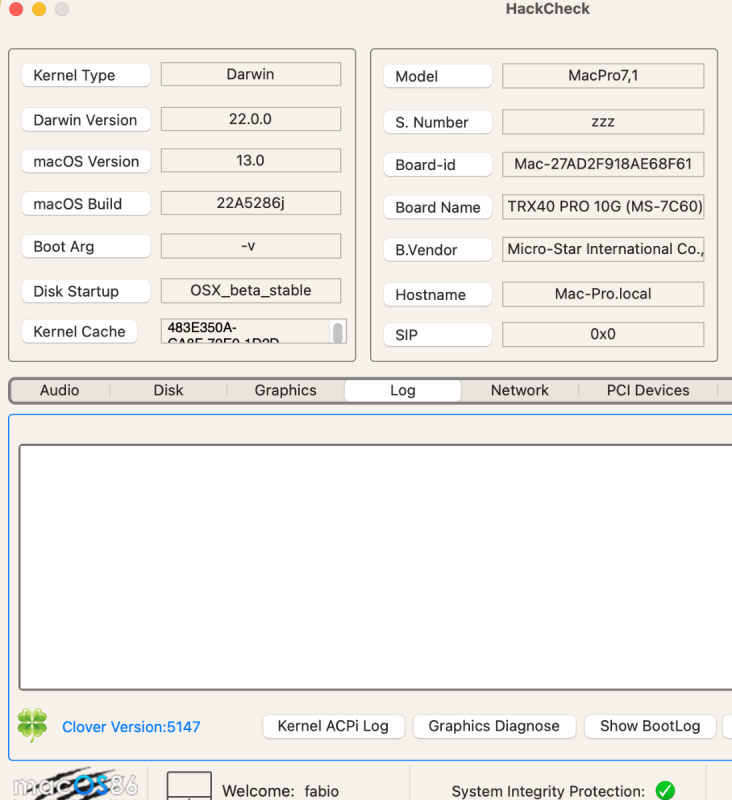Screen dimensions: 732x800
Task: Click the OSX_beta_stable startup disk field
Action: pyautogui.click(x=250, y=290)
